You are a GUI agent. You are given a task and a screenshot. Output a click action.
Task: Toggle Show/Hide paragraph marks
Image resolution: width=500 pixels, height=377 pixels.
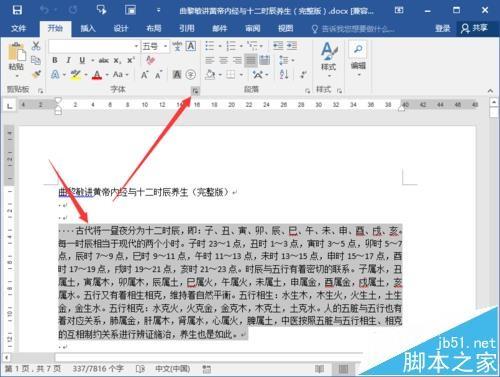point(303,74)
